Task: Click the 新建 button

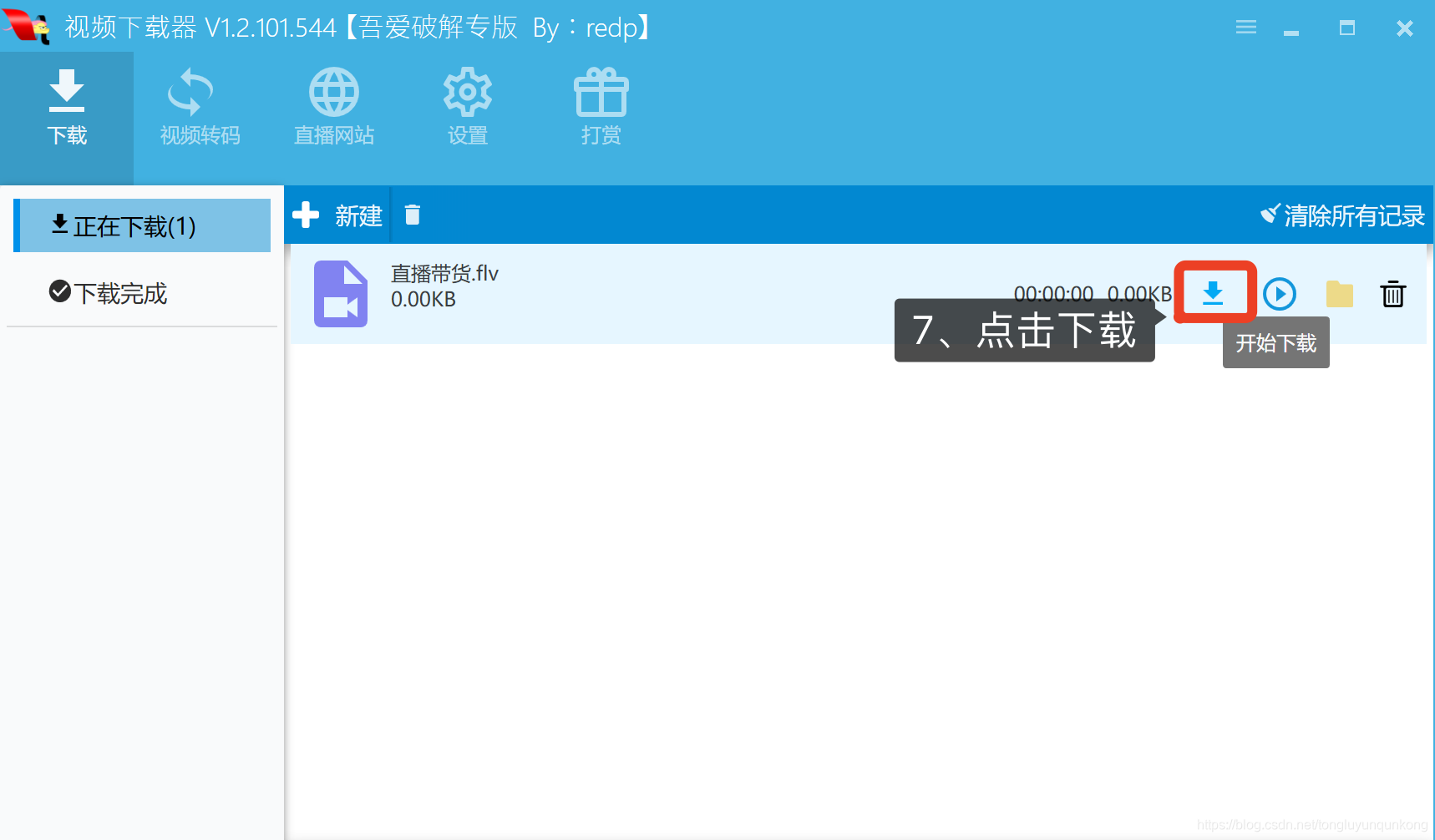Action: point(358,216)
